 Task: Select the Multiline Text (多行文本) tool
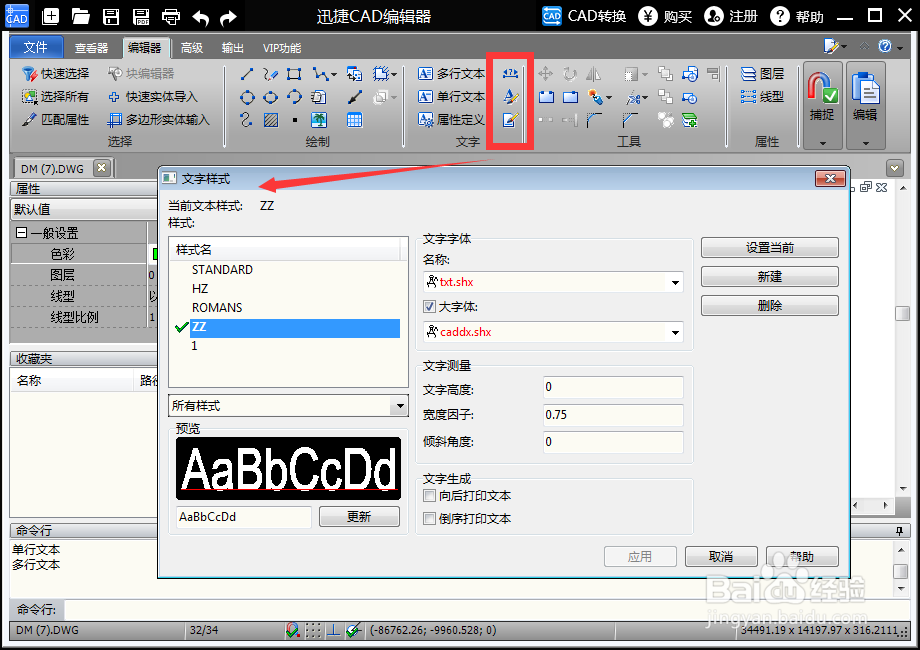click(450, 74)
